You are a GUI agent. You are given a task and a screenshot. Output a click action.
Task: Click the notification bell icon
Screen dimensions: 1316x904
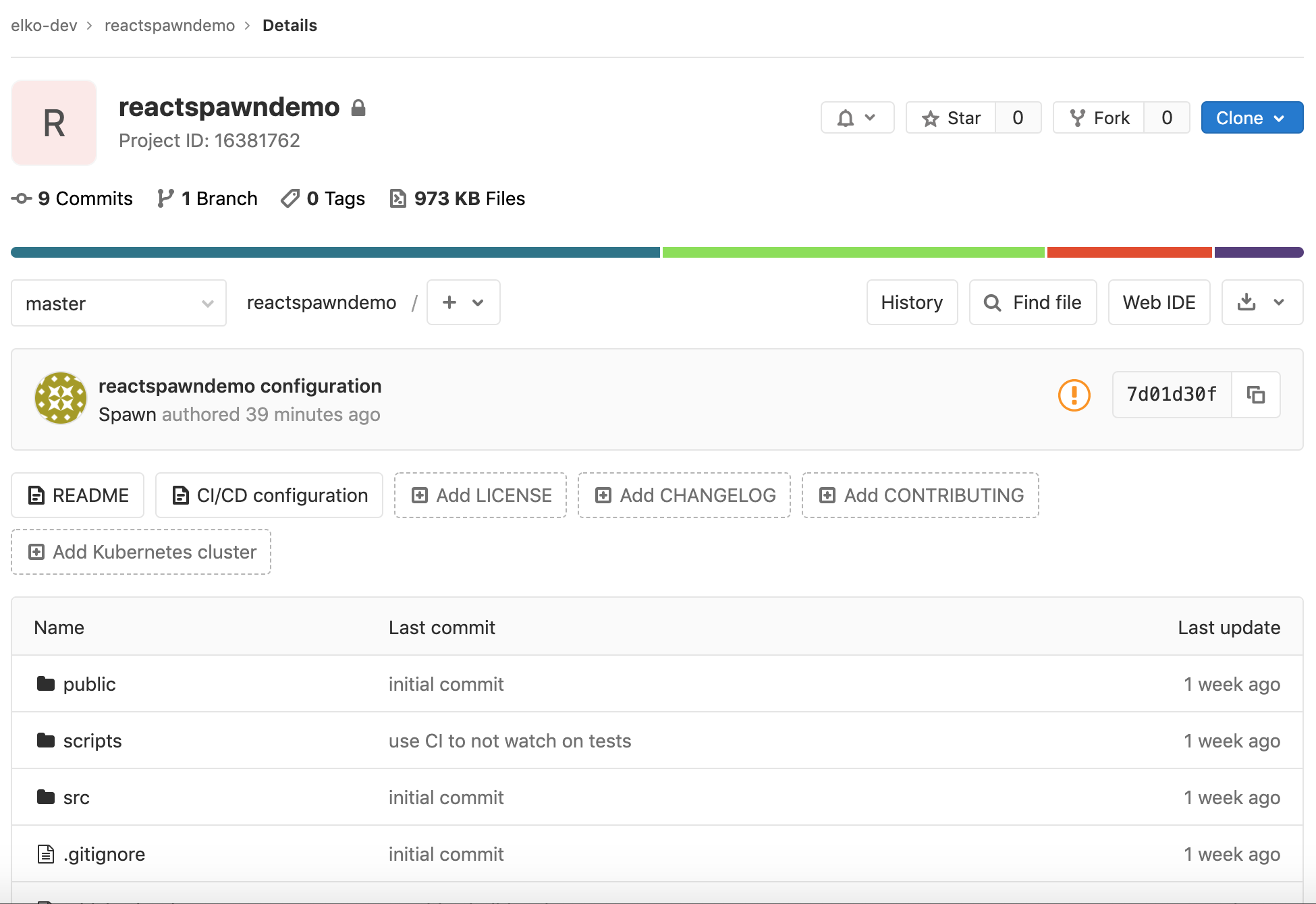pyautogui.click(x=846, y=118)
